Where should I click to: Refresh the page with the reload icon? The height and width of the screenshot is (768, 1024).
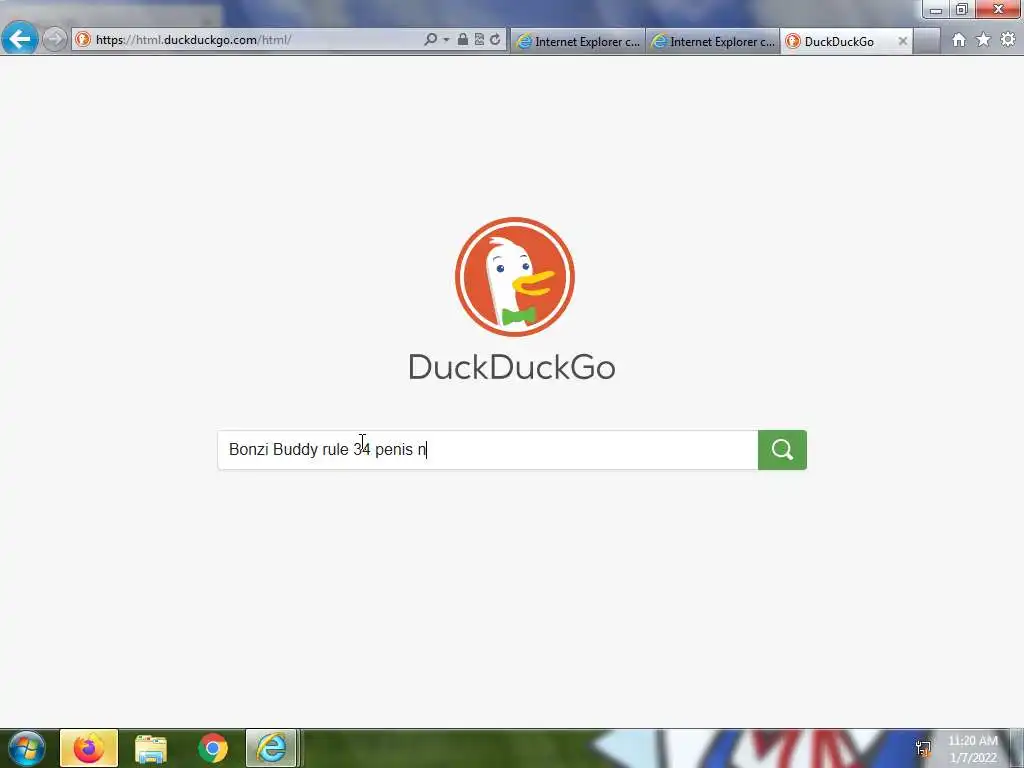click(496, 40)
